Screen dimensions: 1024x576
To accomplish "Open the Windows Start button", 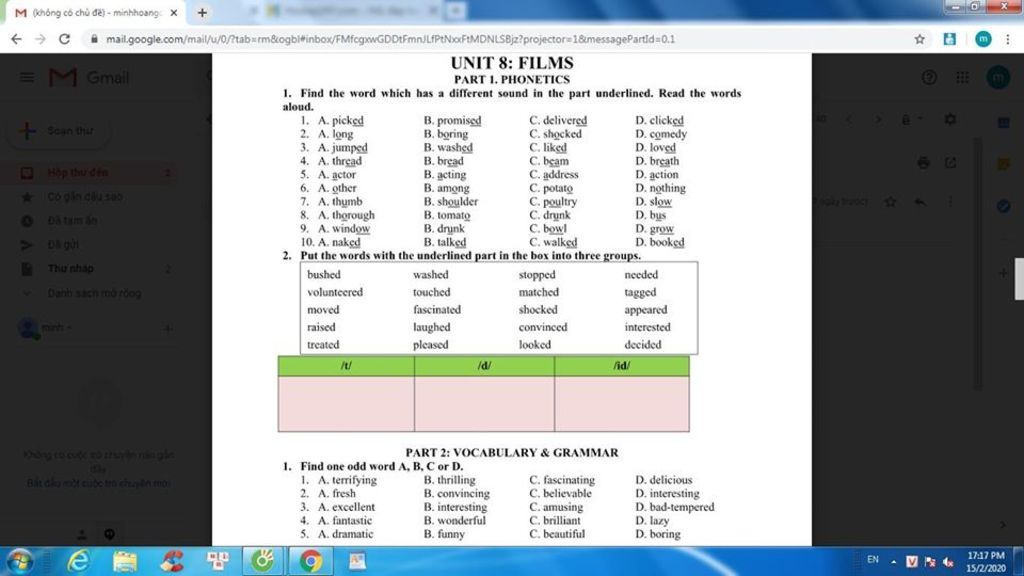I will (x=20, y=561).
